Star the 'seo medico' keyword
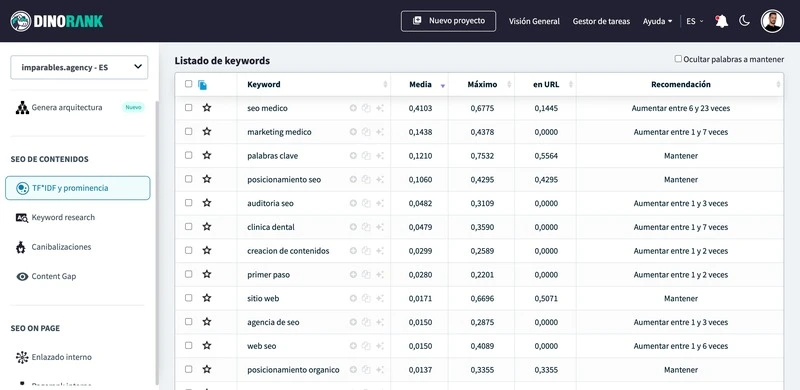The width and height of the screenshot is (800, 390). pos(207,108)
